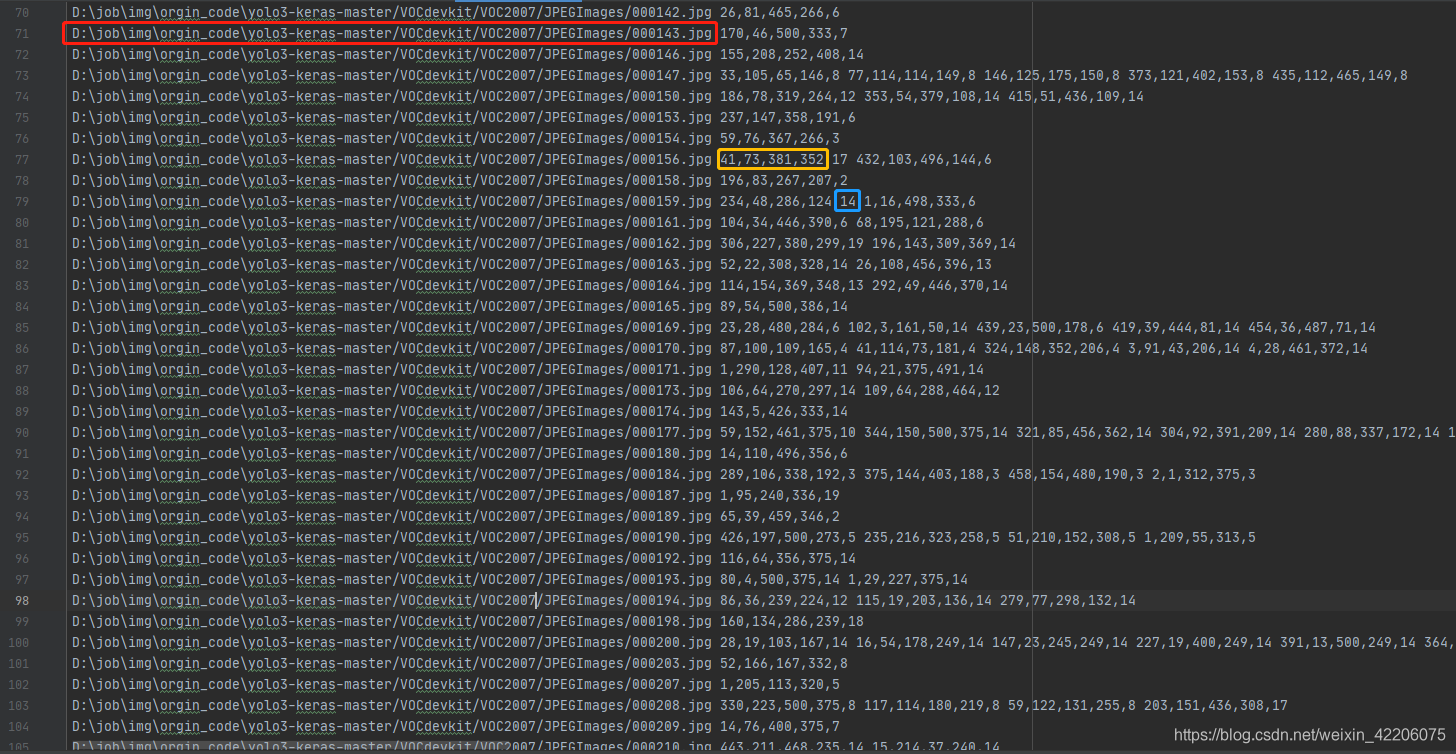This screenshot has height=754, width=1456.
Task: Click the annotation text '432,103,496,144,6'
Action: tap(924, 160)
